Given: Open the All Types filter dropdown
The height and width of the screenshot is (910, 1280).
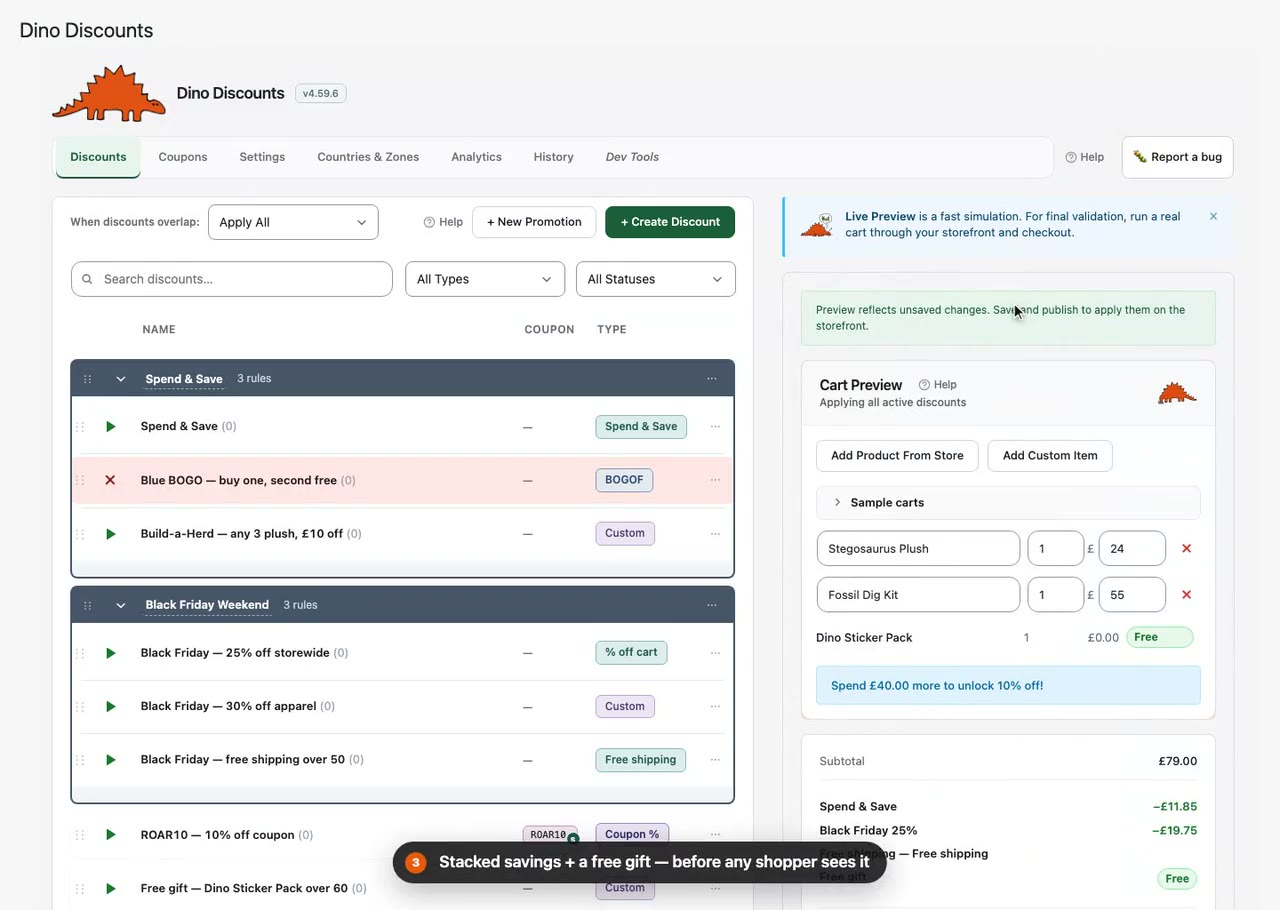Looking at the screenshot, I should click(x=485, y=279).
